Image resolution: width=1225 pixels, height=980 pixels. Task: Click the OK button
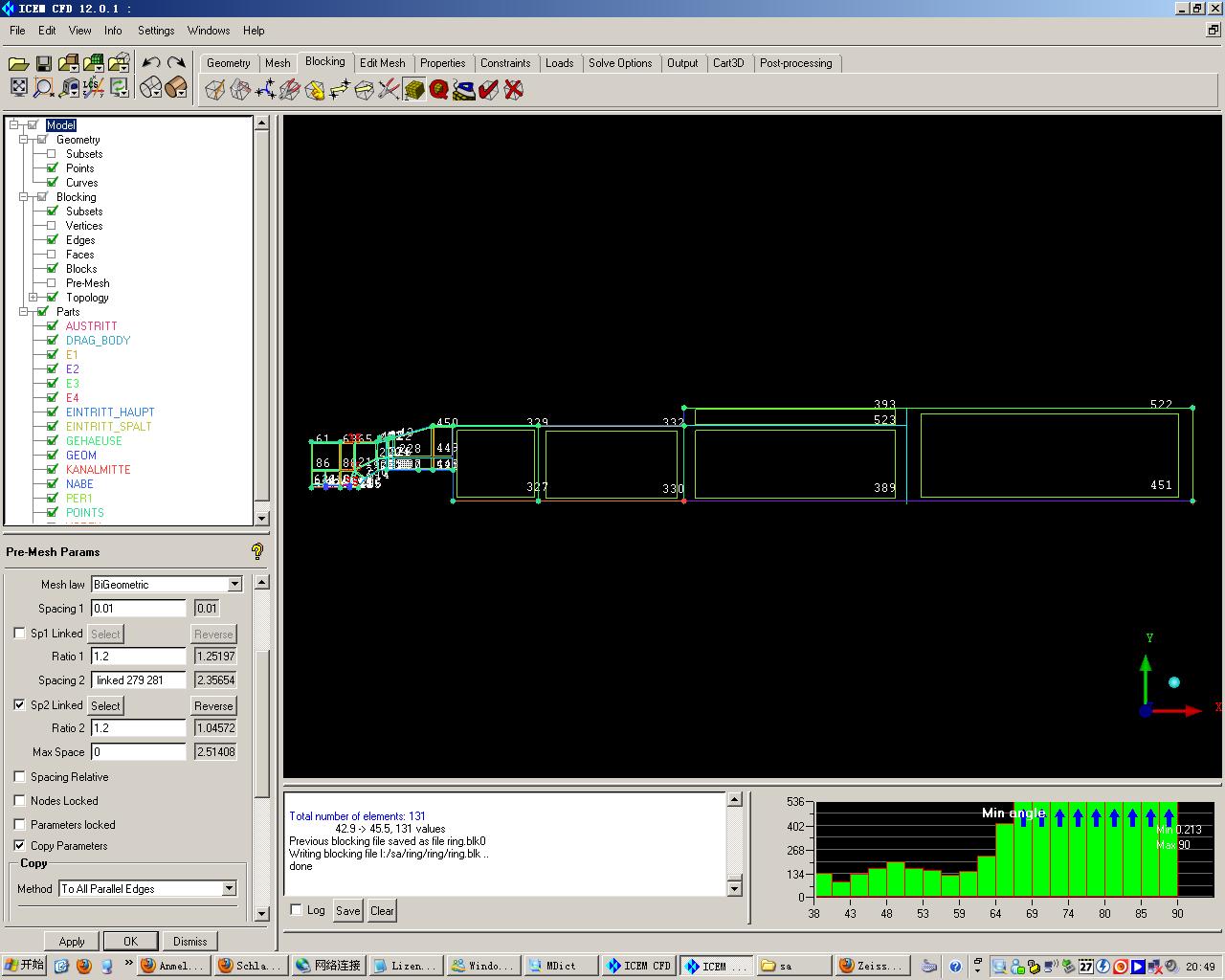pos(130,941)
